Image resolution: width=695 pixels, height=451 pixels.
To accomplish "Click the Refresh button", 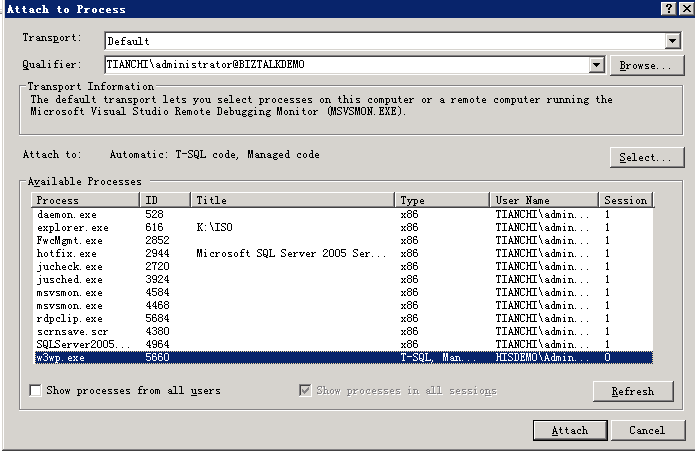I will point(633,391).
